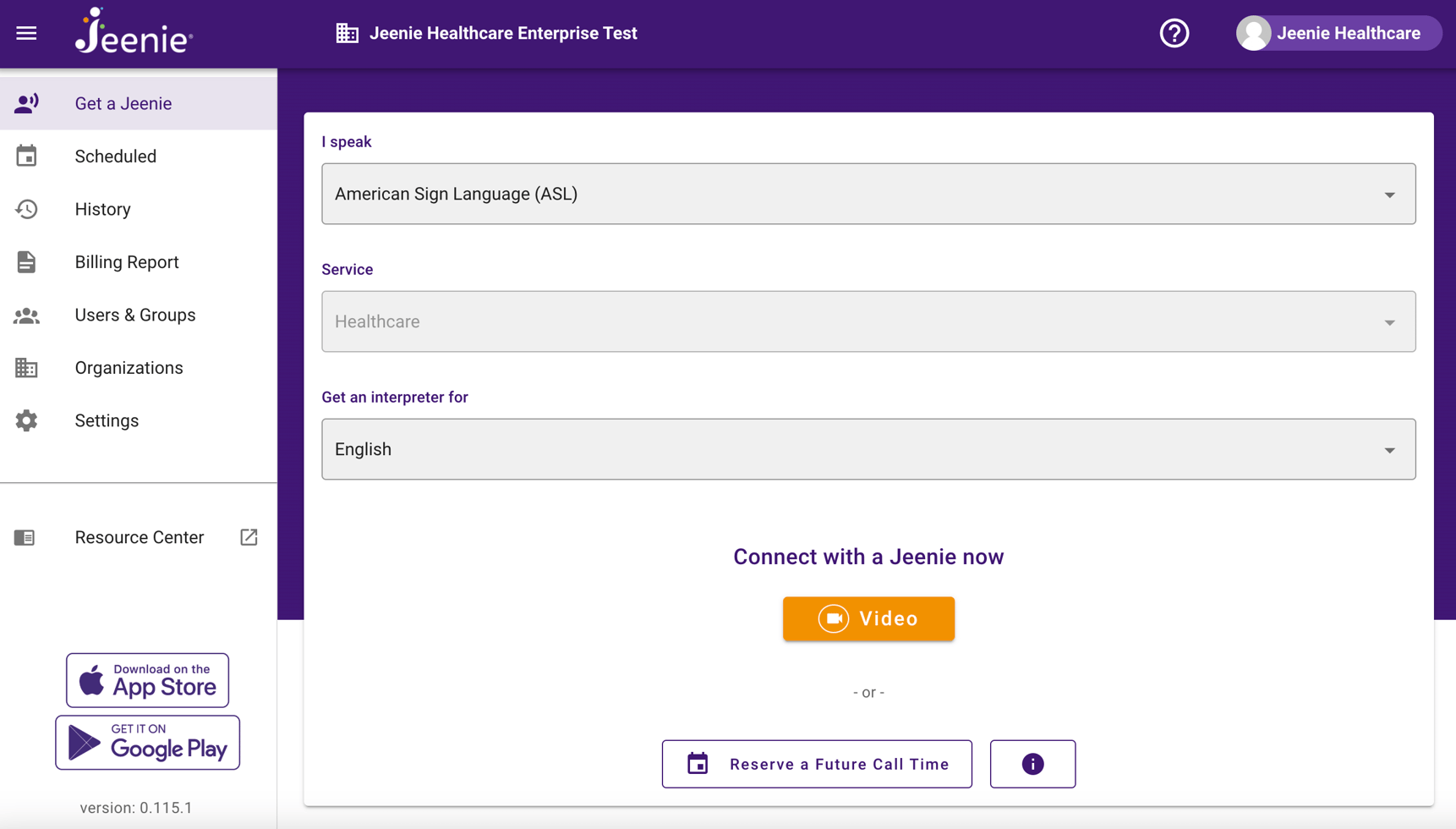The image size is (1456, 829).
Task: Click Reserve a Future Call Time
Action: point(816,763)
